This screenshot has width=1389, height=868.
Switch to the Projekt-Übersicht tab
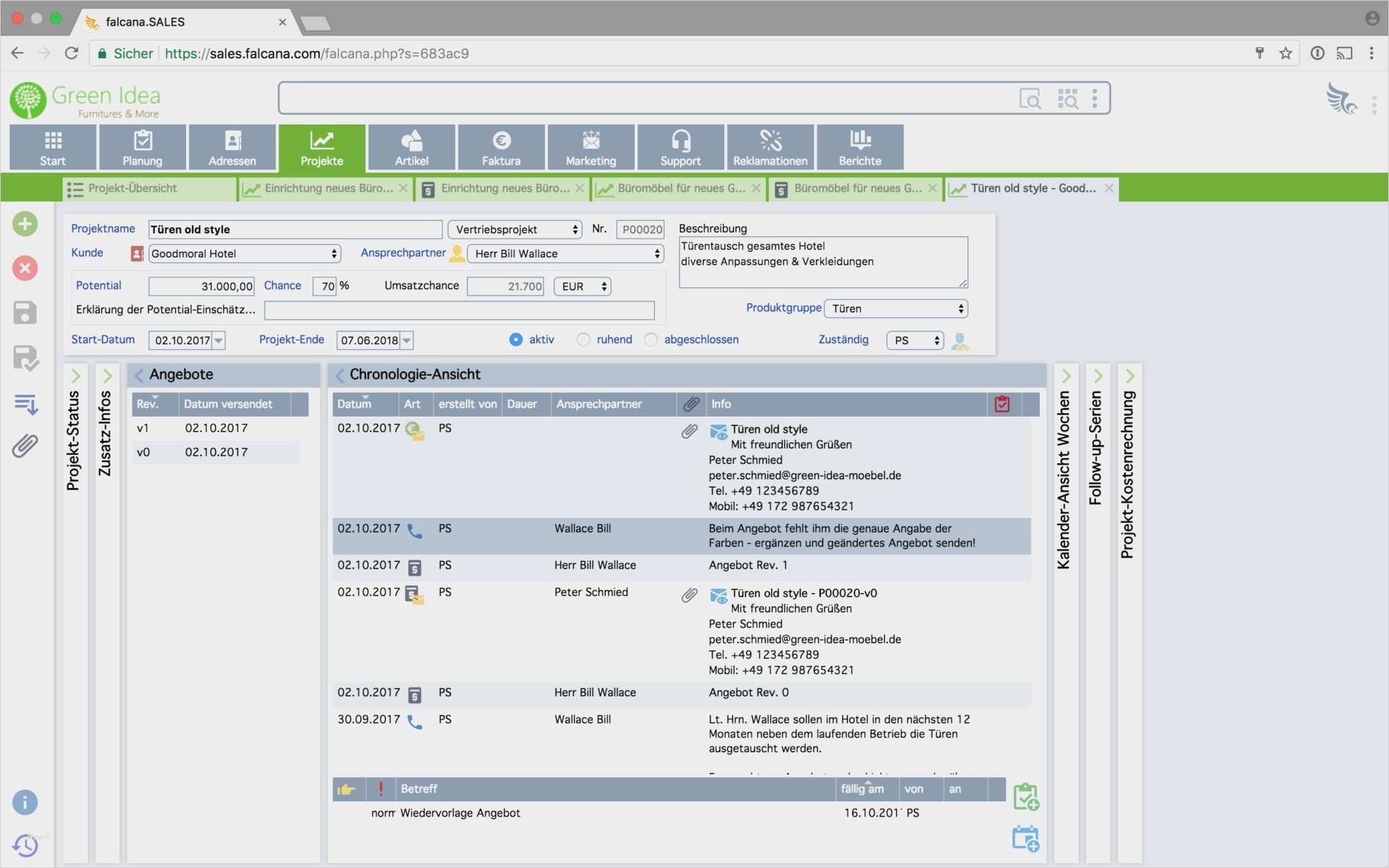(132, 188)
